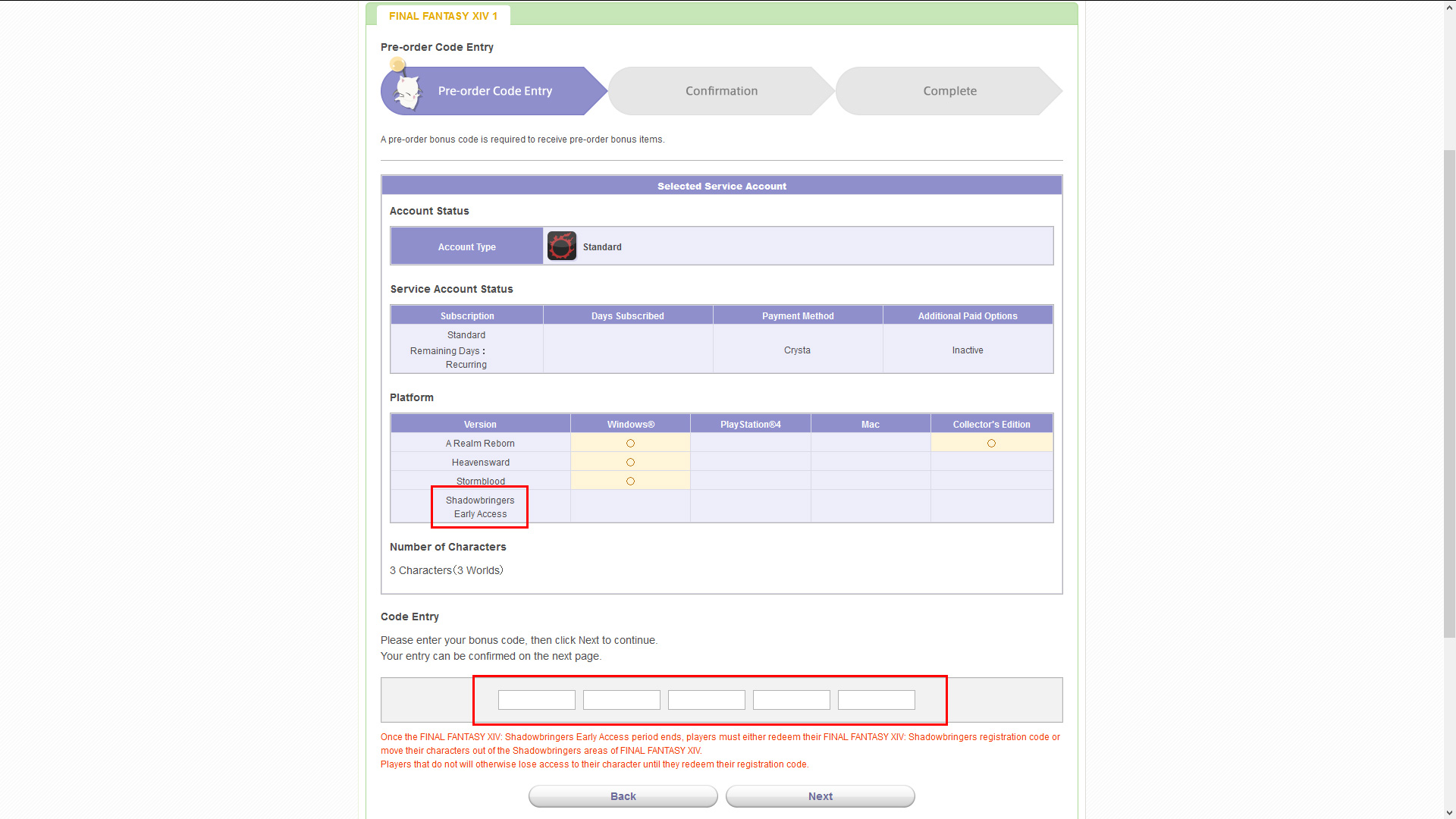This screenshot has height=819, width=1456.
Task: Click the 3 Characters (3 Worlds) text
Action: coord(447,570)
